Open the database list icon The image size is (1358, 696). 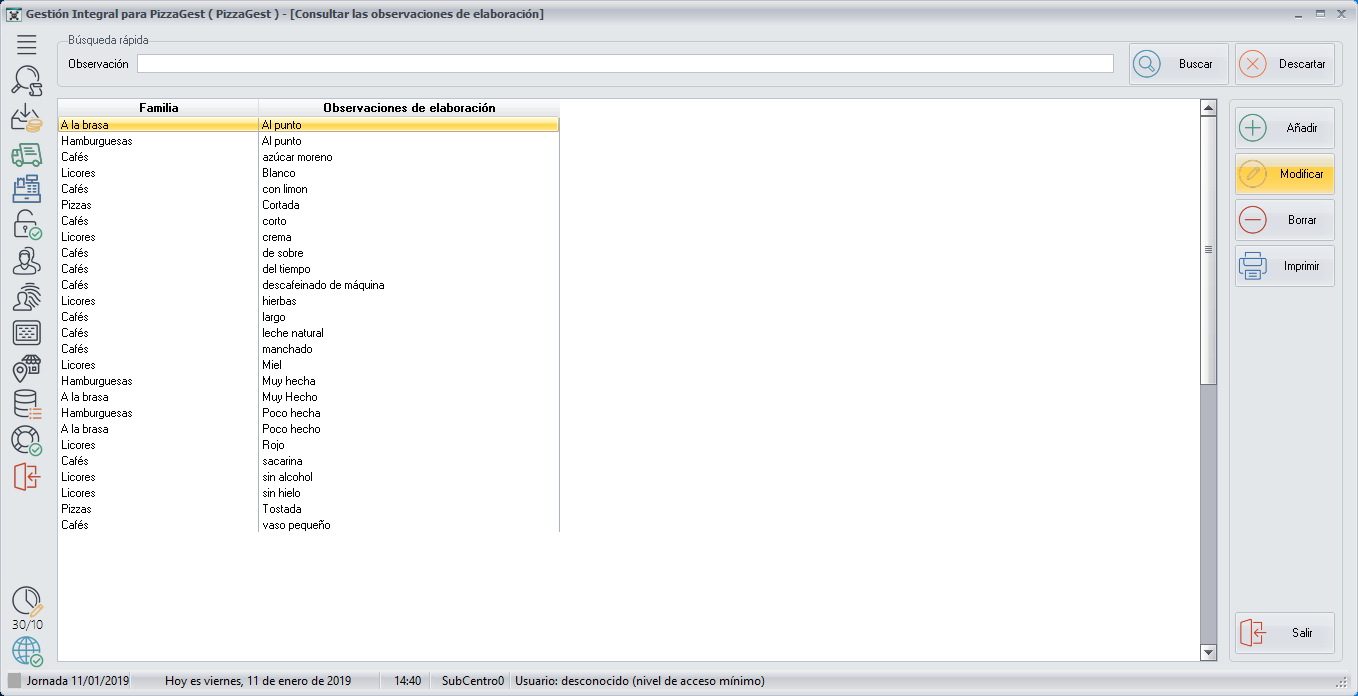(x=27, y=404)
